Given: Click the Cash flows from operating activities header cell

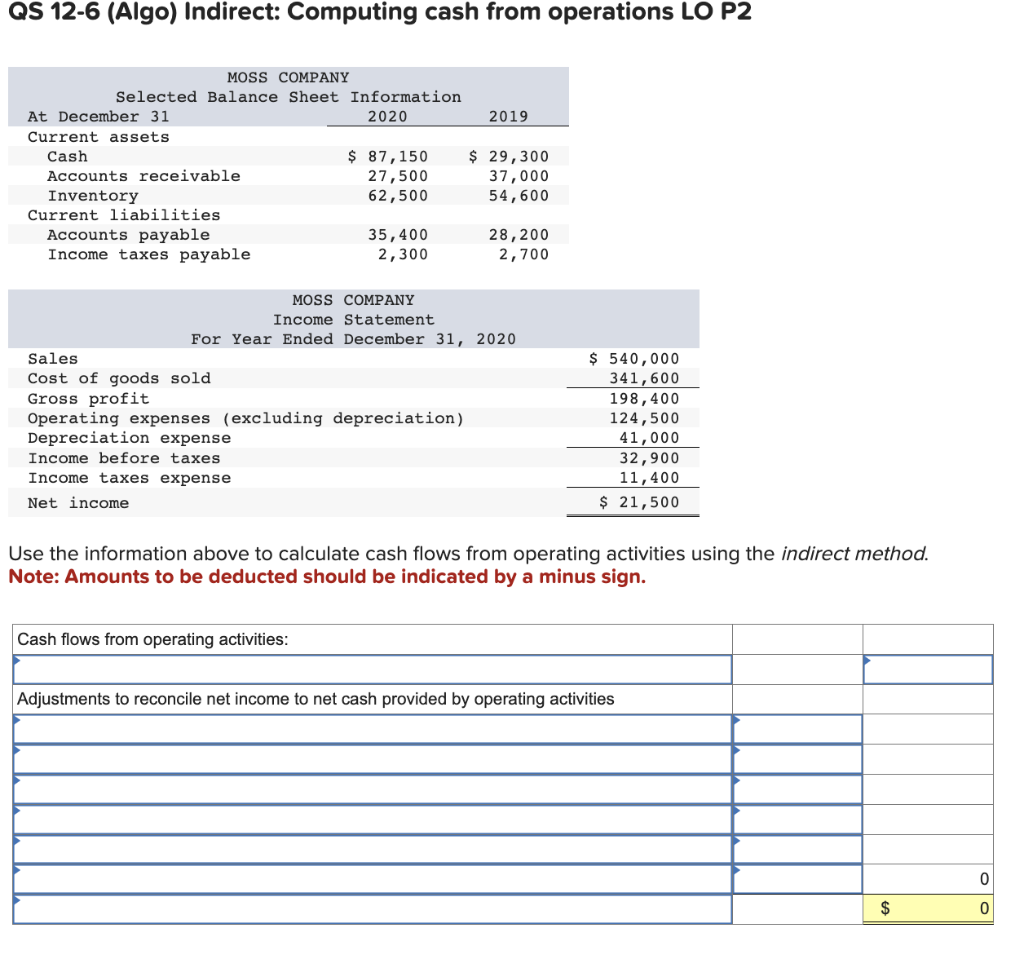Looking at the screenshot, I should (x=370, y=638).
